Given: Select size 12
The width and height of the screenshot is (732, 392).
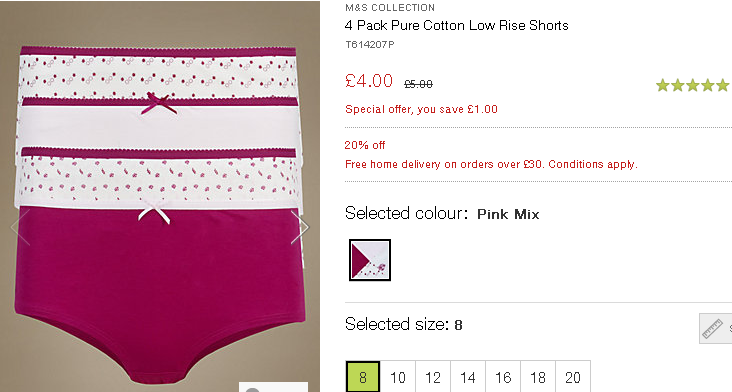Looking at the screenshot, I should click(x=433, y=377).
